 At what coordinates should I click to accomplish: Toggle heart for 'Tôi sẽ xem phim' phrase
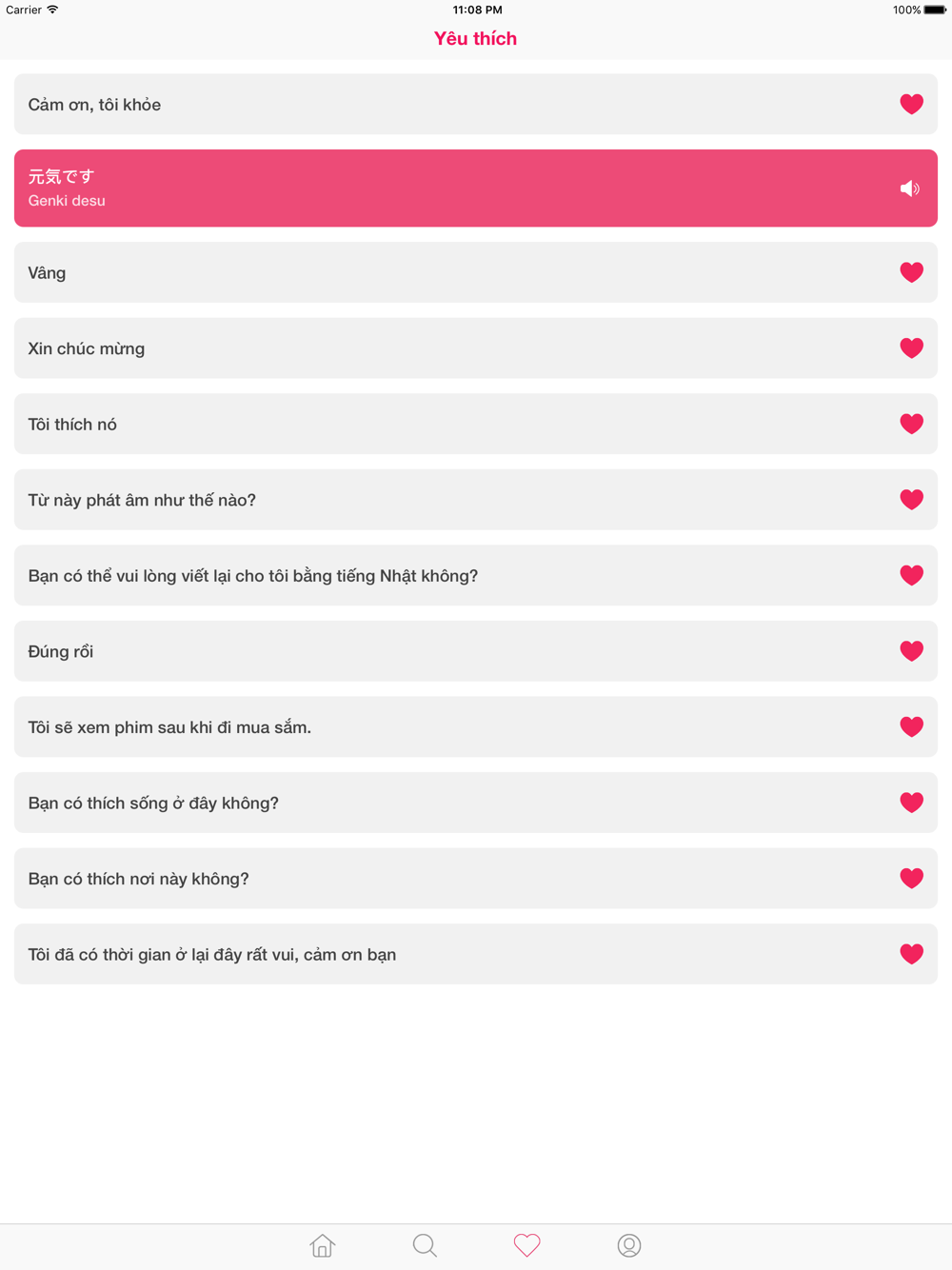click(x=912, y=726)
